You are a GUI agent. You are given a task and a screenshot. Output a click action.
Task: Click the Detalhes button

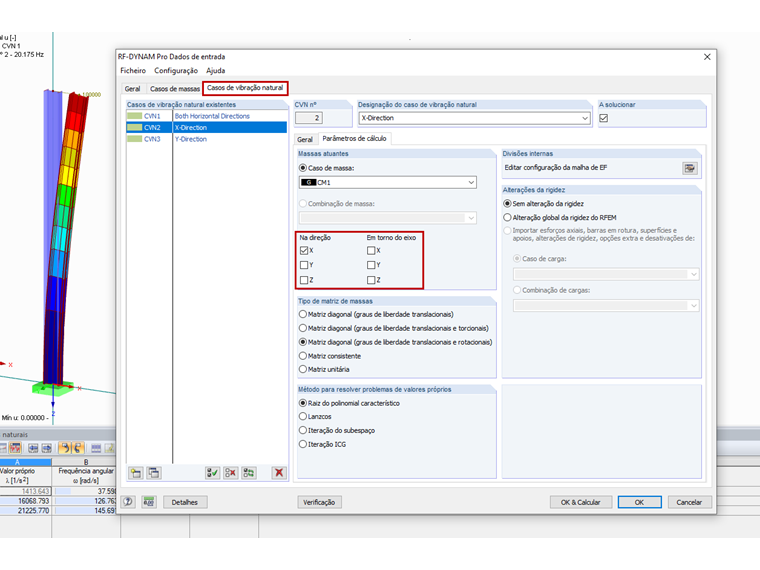[185, 502]
